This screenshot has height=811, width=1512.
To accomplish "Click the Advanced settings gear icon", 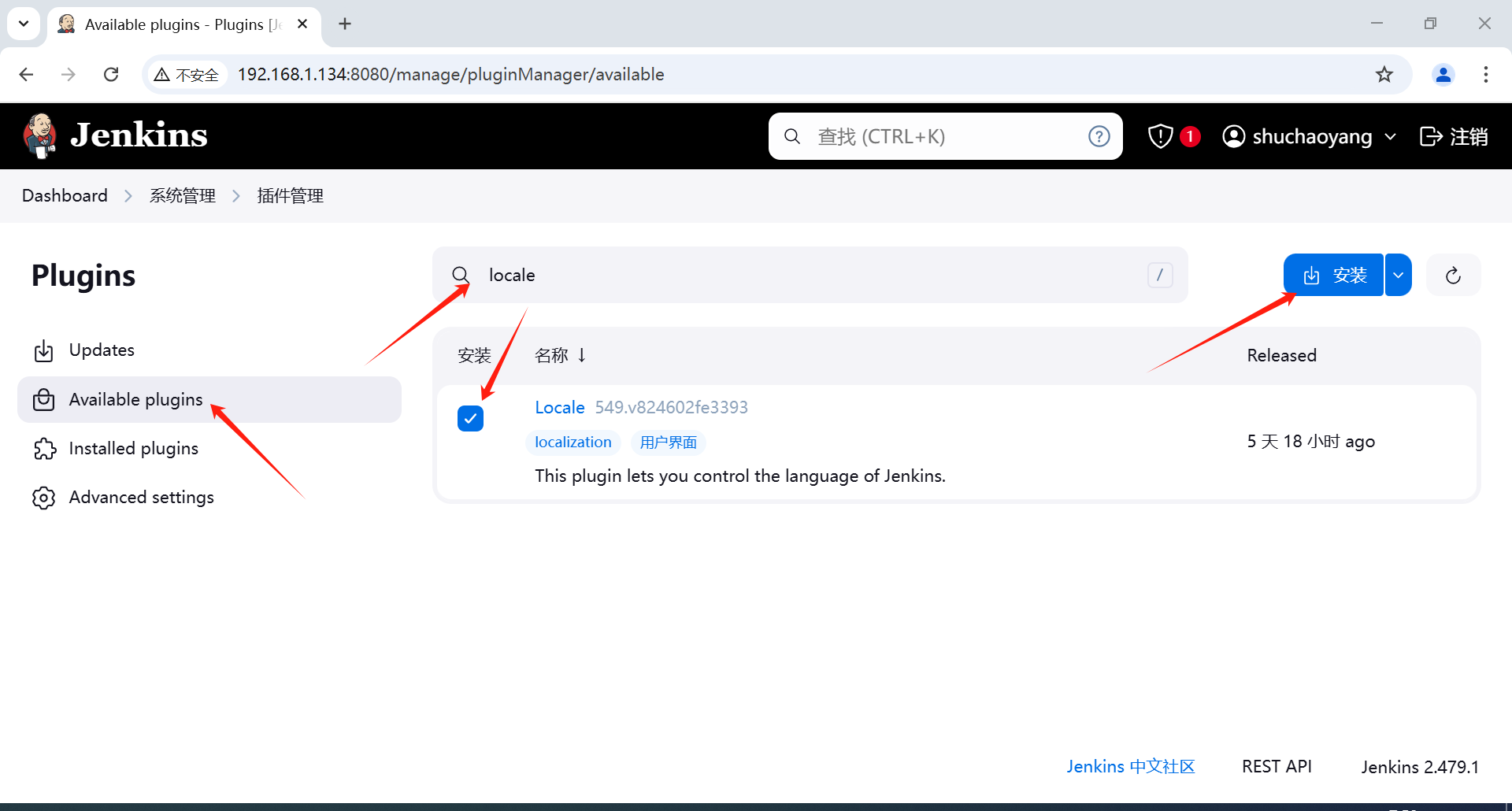I will 44,498.
